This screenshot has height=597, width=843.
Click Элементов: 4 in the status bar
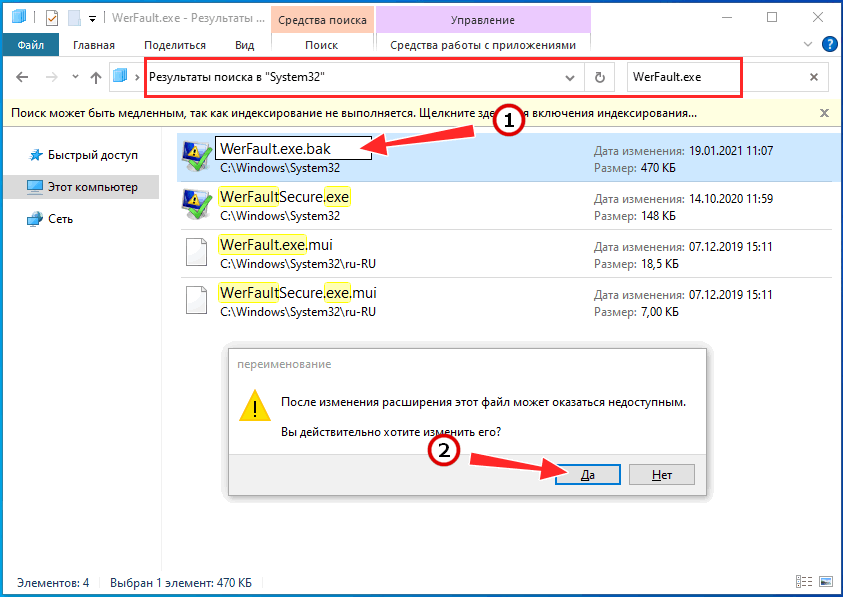53,582
